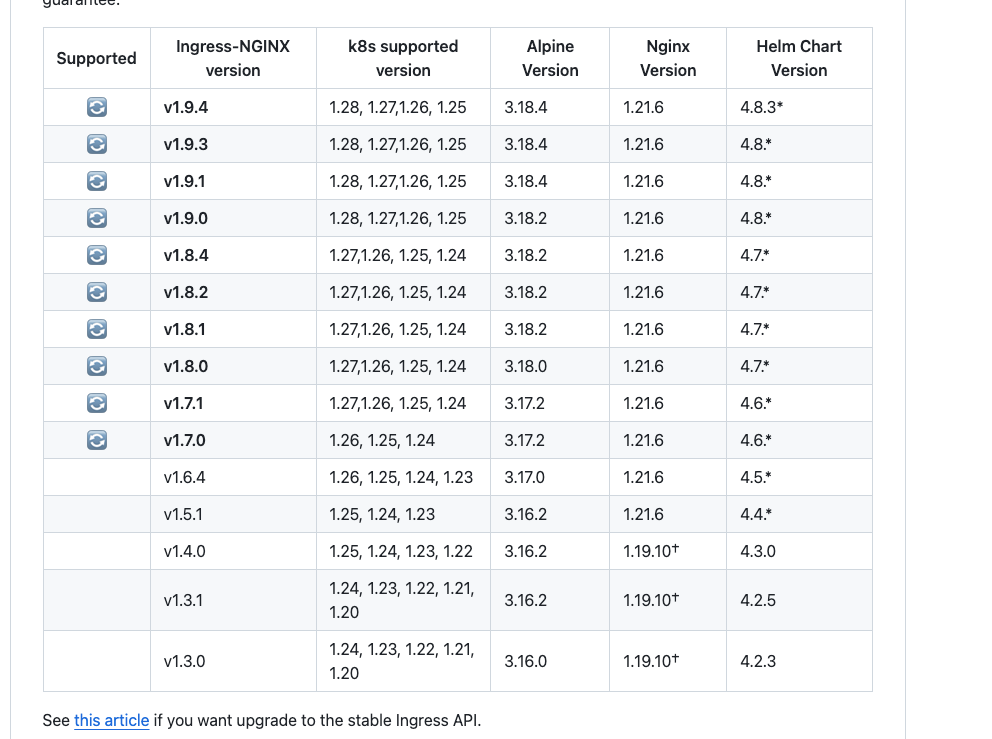Screen dimensions: 992x739
Task: Click the supported icon for v1.9.3
Action: coord(97,144)
